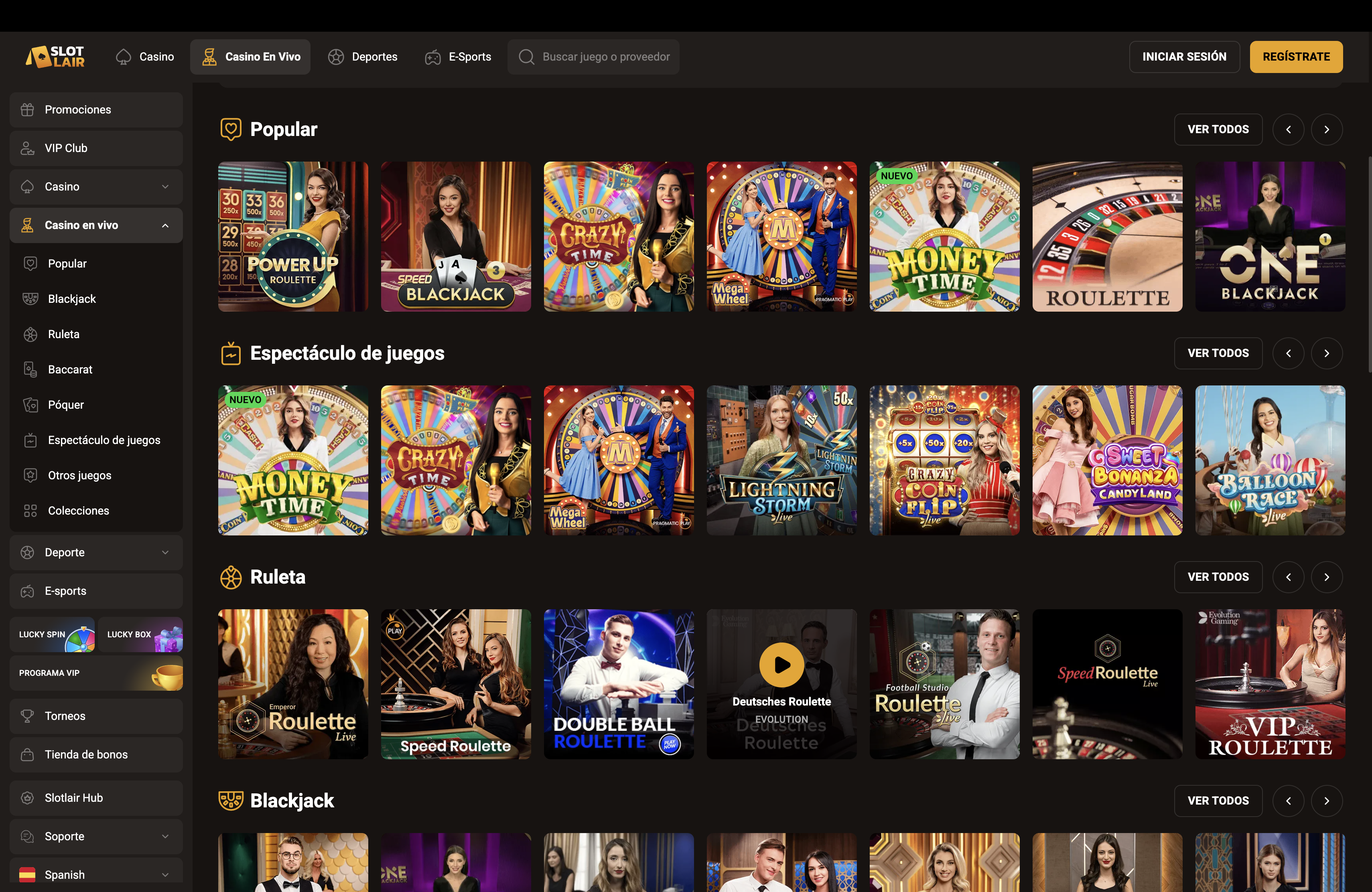
Task: Select the Casino En Vivo top tab
Action: [x=250, y=57]
